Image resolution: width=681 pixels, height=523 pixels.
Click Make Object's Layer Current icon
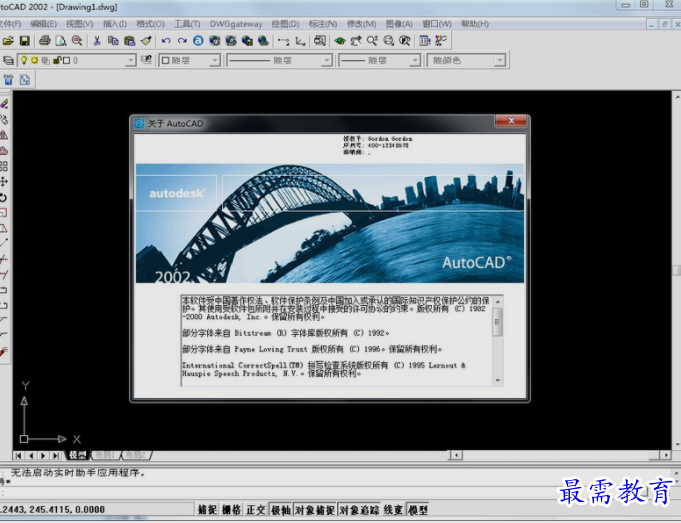(146, 60)
